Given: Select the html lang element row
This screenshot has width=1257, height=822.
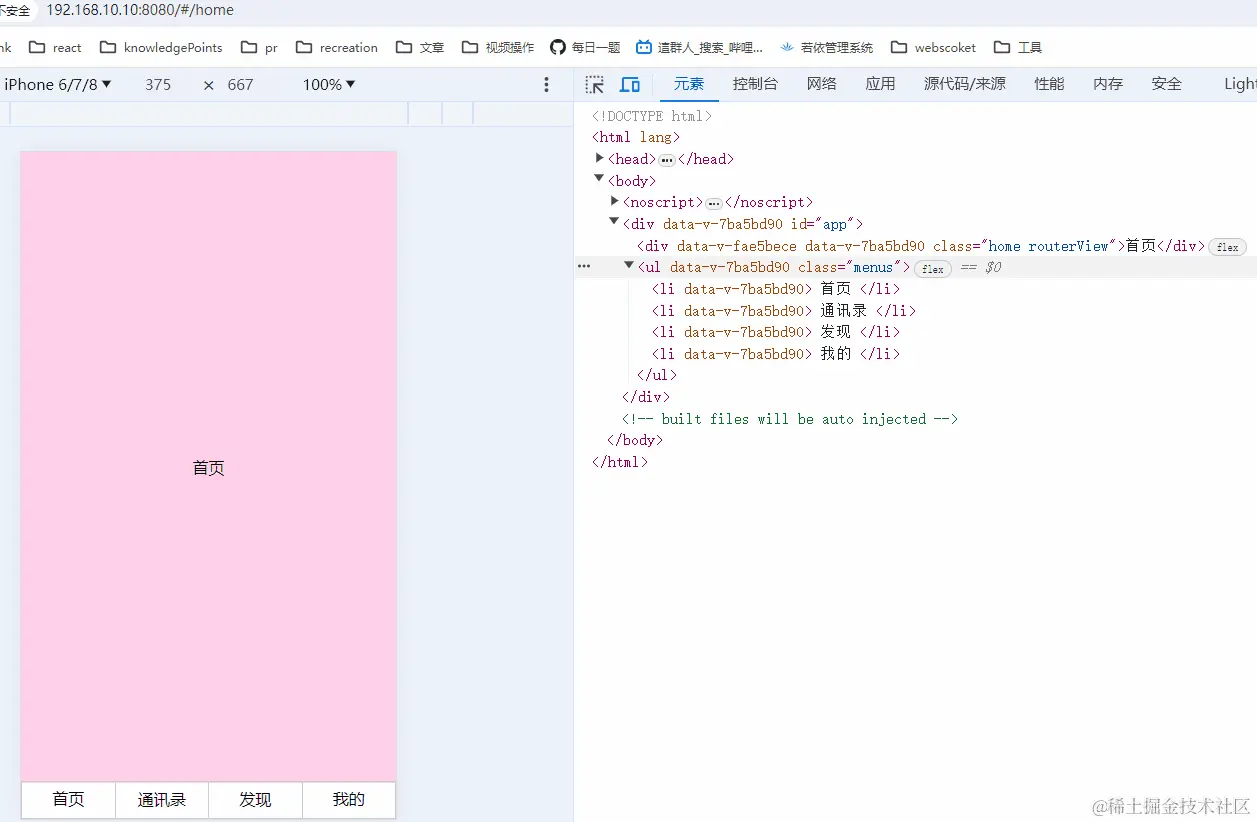Looking at the screenshot, I should [x=636, y=137].
